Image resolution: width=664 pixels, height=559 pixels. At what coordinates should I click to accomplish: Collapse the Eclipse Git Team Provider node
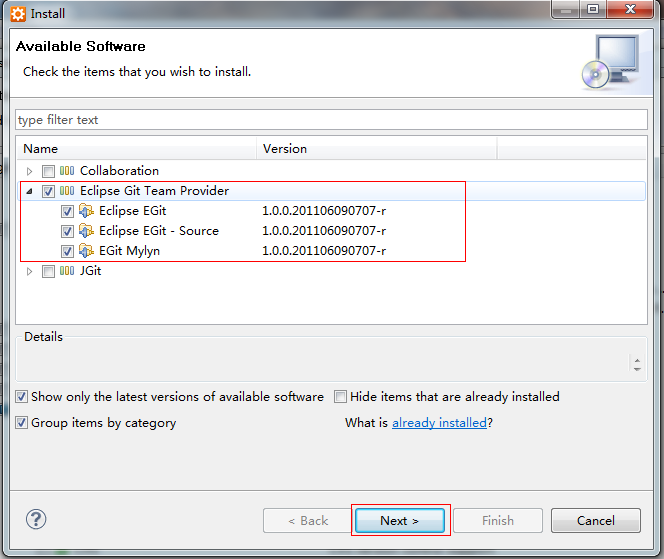click(x=29, y=191)
